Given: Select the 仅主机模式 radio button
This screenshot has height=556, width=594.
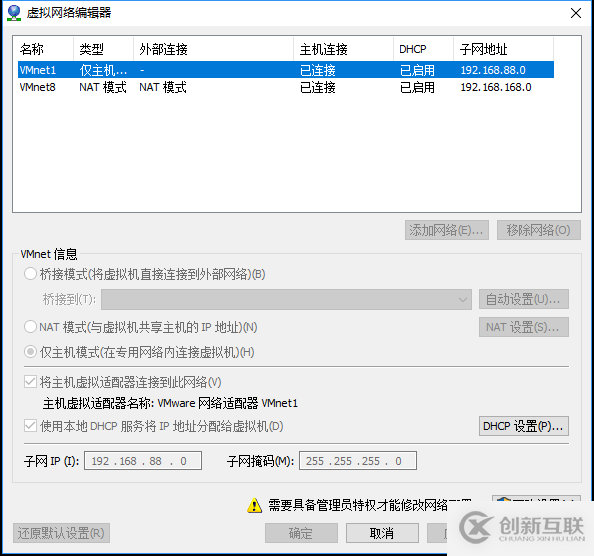Looking at the screenshot, I should tap(30, 352).
